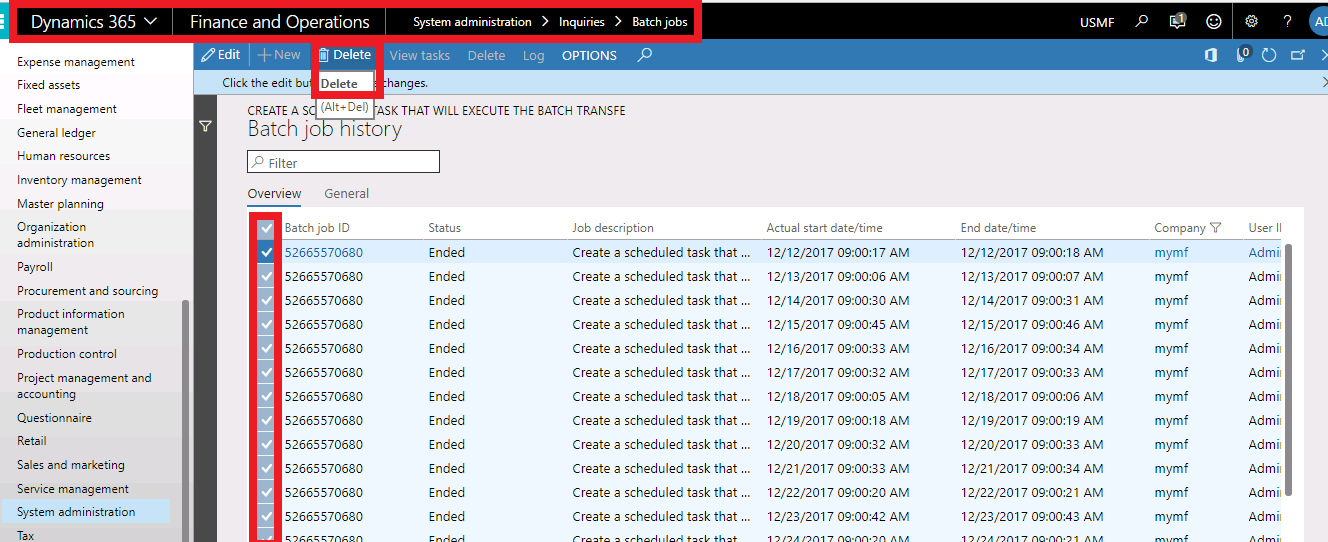
Task: Open batch job ID link started 12/12/2017
Action: (x=324, y=252)
